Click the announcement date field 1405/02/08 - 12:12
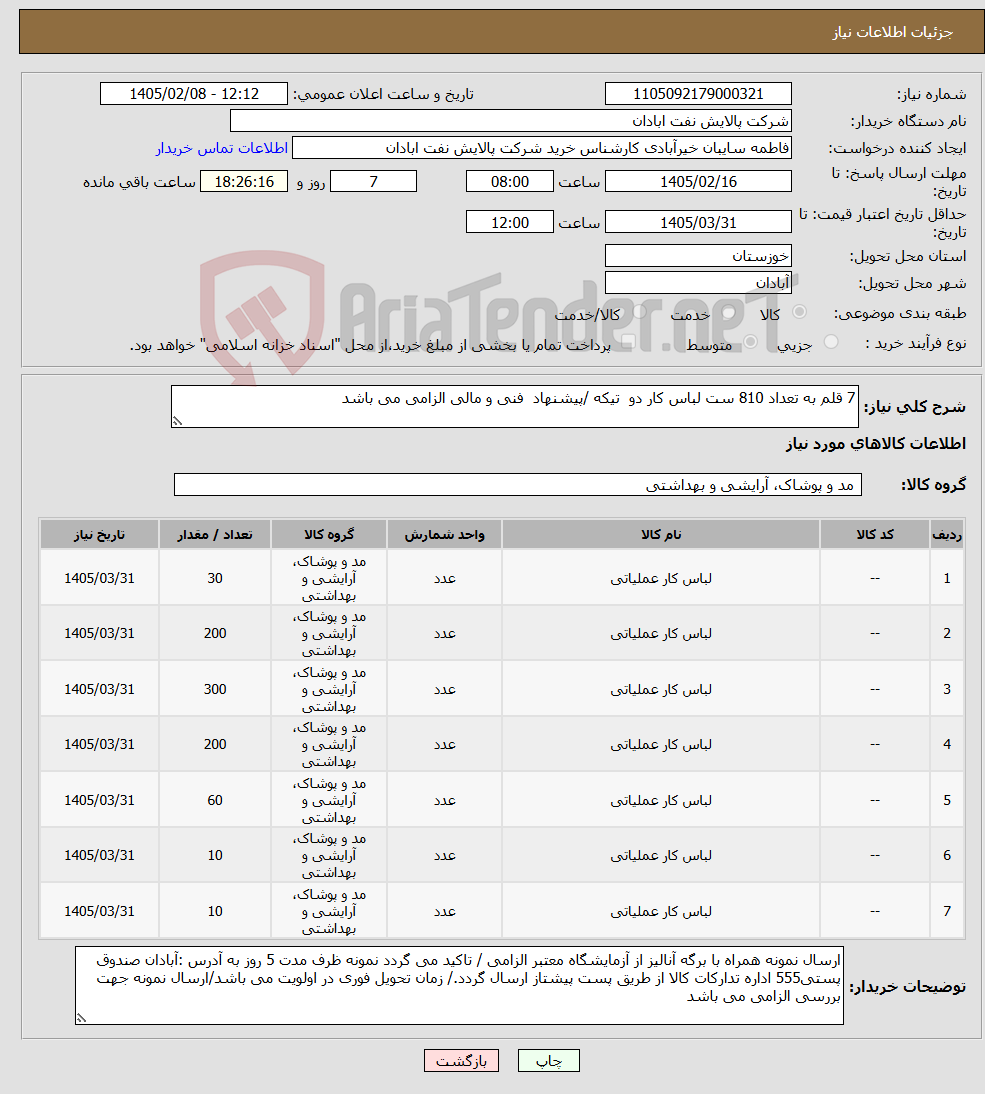Screen dimensions: 985x1094 pos(194,93)
